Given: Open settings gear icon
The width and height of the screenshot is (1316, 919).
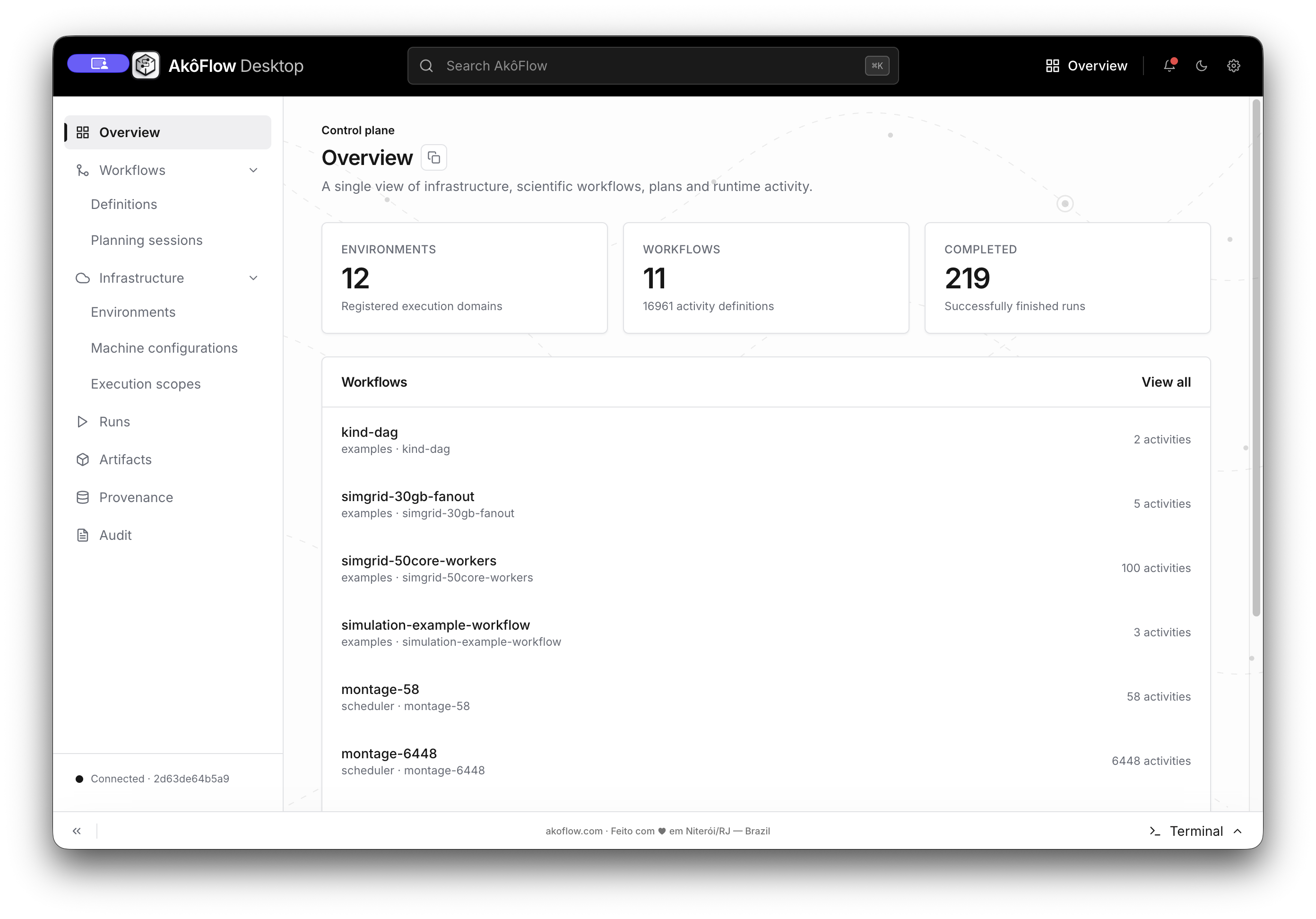Looking at the screenshot, I should click(x=1233, y=66).
